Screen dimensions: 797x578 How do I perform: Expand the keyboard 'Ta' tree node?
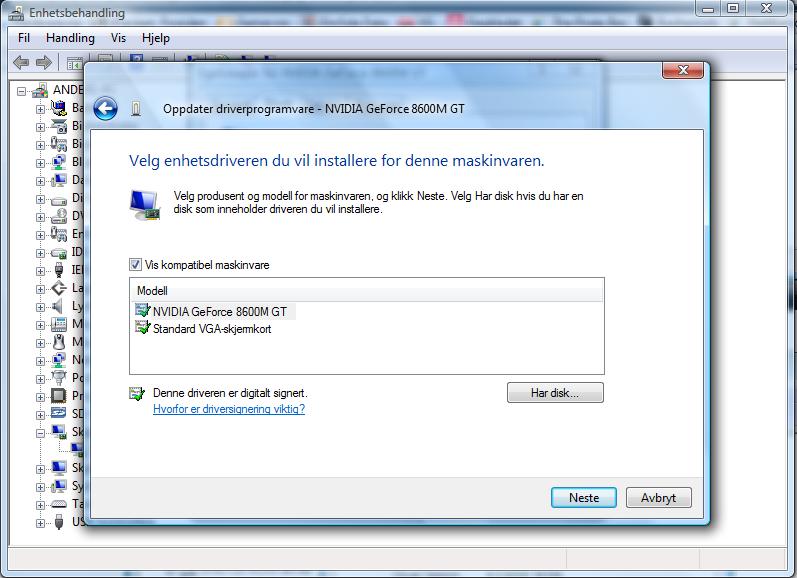point(40,505)
